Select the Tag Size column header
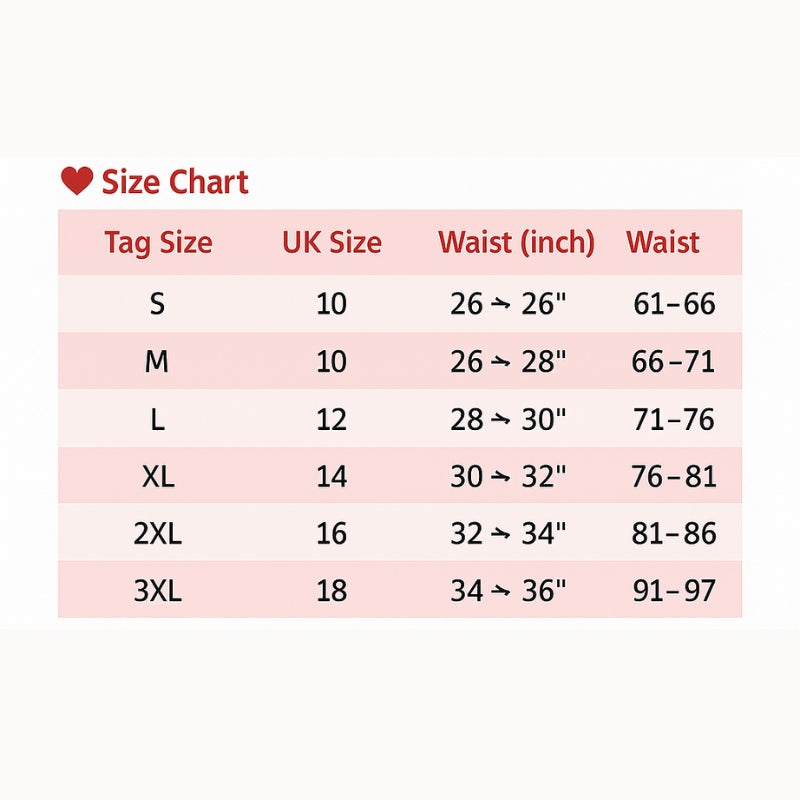The height and width of the screenshot is (800, 800). pyautogui.click(x=158, y=243)
